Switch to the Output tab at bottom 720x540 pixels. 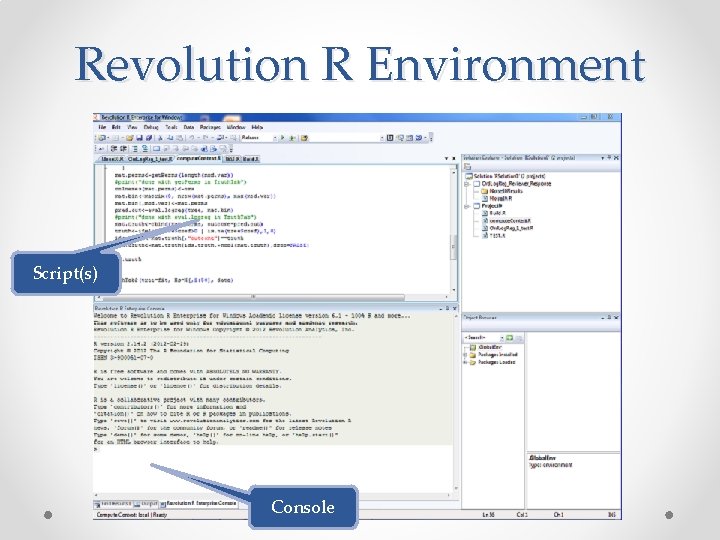tap(148, 504)
